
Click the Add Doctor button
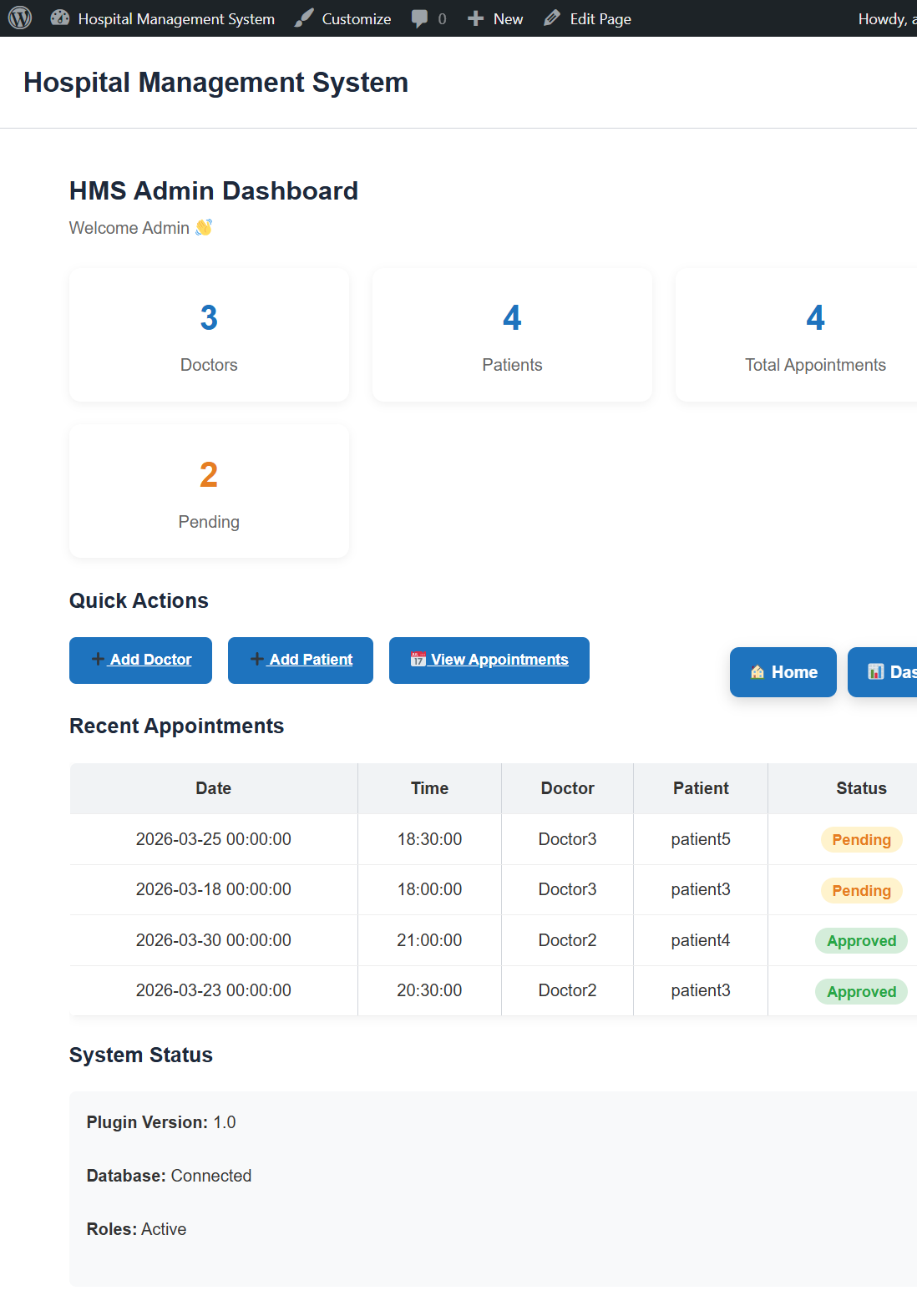click(140, 661)
